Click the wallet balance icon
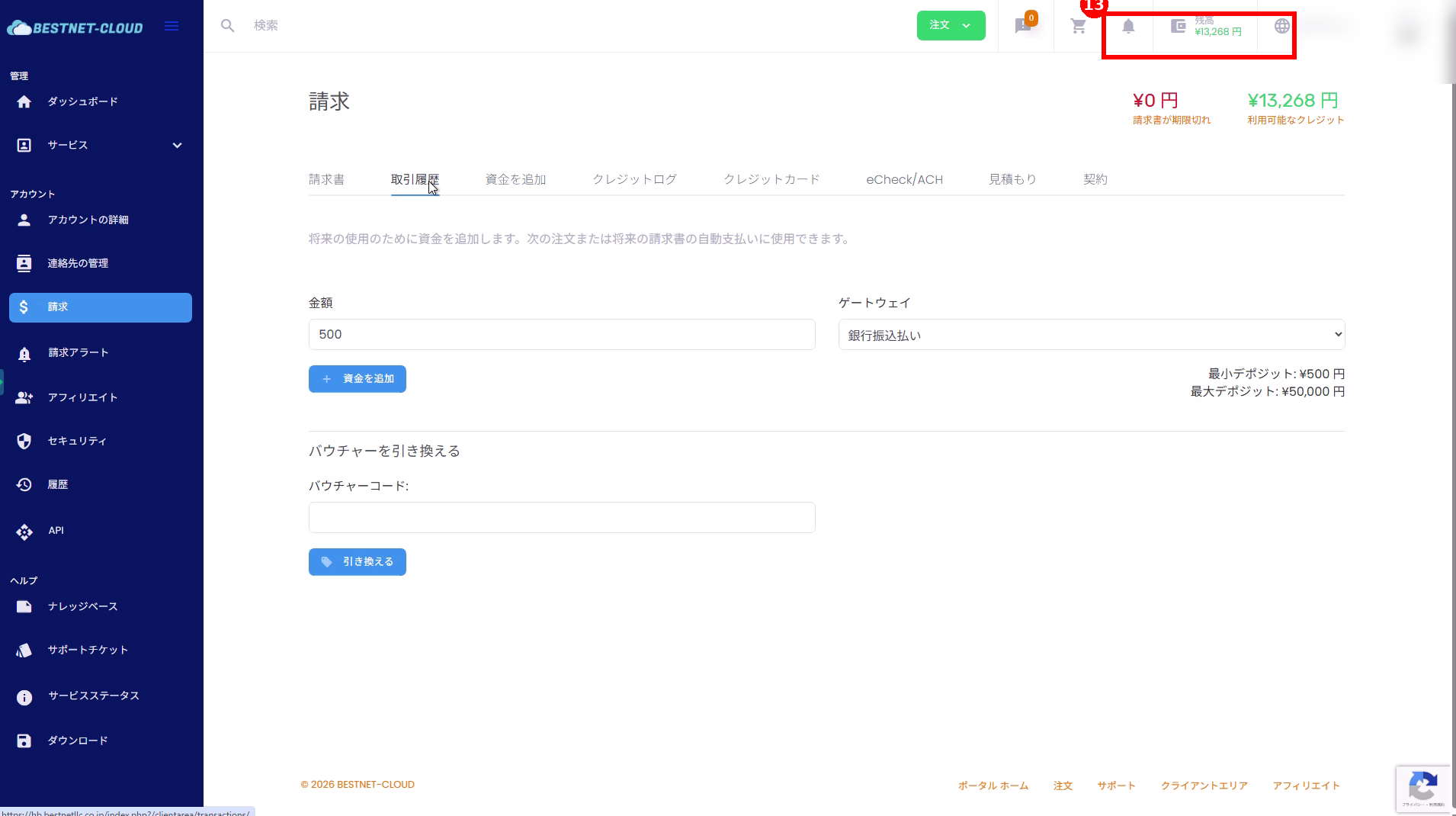Viewport: 1456px width, 816px height. [1179, 26]
